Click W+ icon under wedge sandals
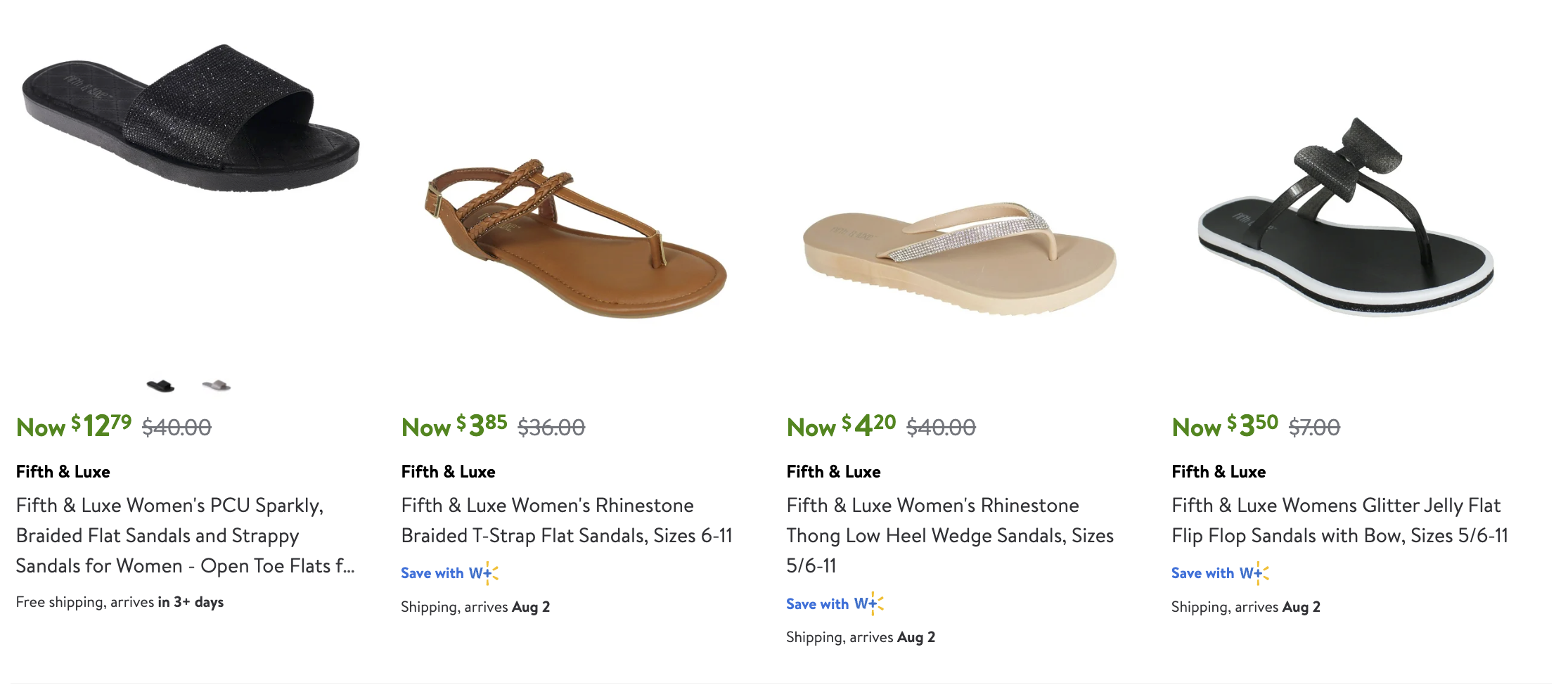The height and width of the screenshot is (685, 1568). [869, 603]
